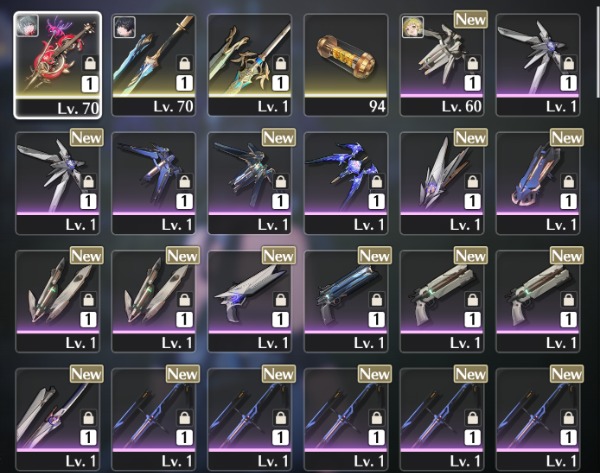Screen dimensions: 600x473
Task: Pick the white pistol with purple glow
Action: click(249, 301)
